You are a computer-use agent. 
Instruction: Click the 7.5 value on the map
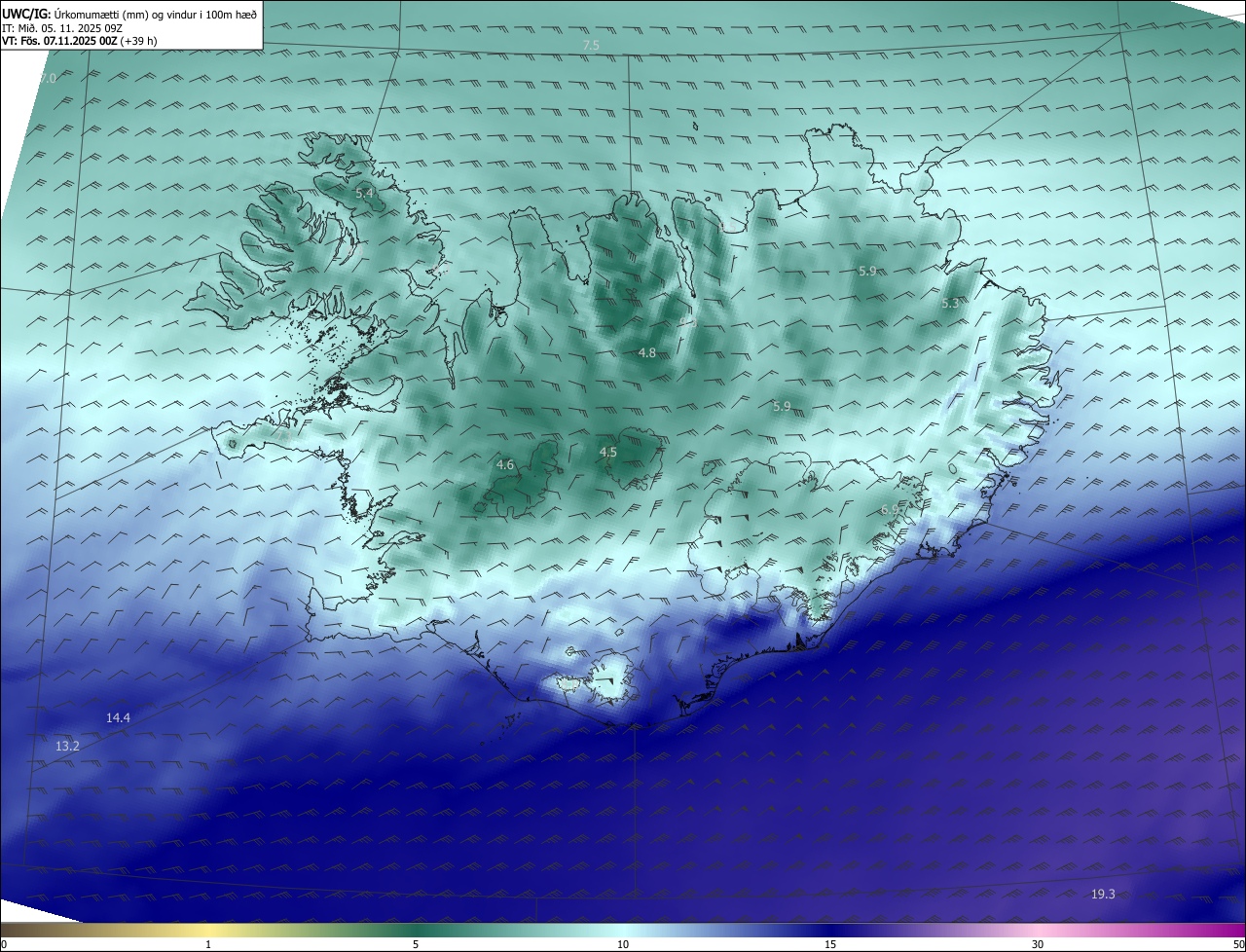tap(591, 46)
